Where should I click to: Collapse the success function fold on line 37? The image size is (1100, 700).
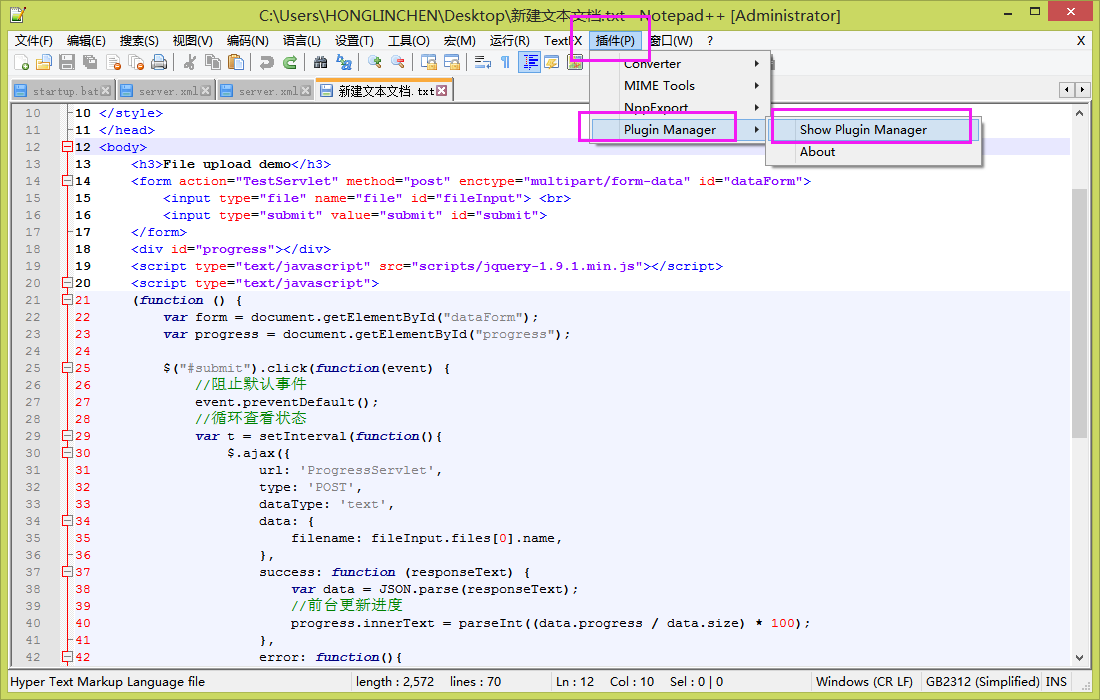[x=67, y=572]
